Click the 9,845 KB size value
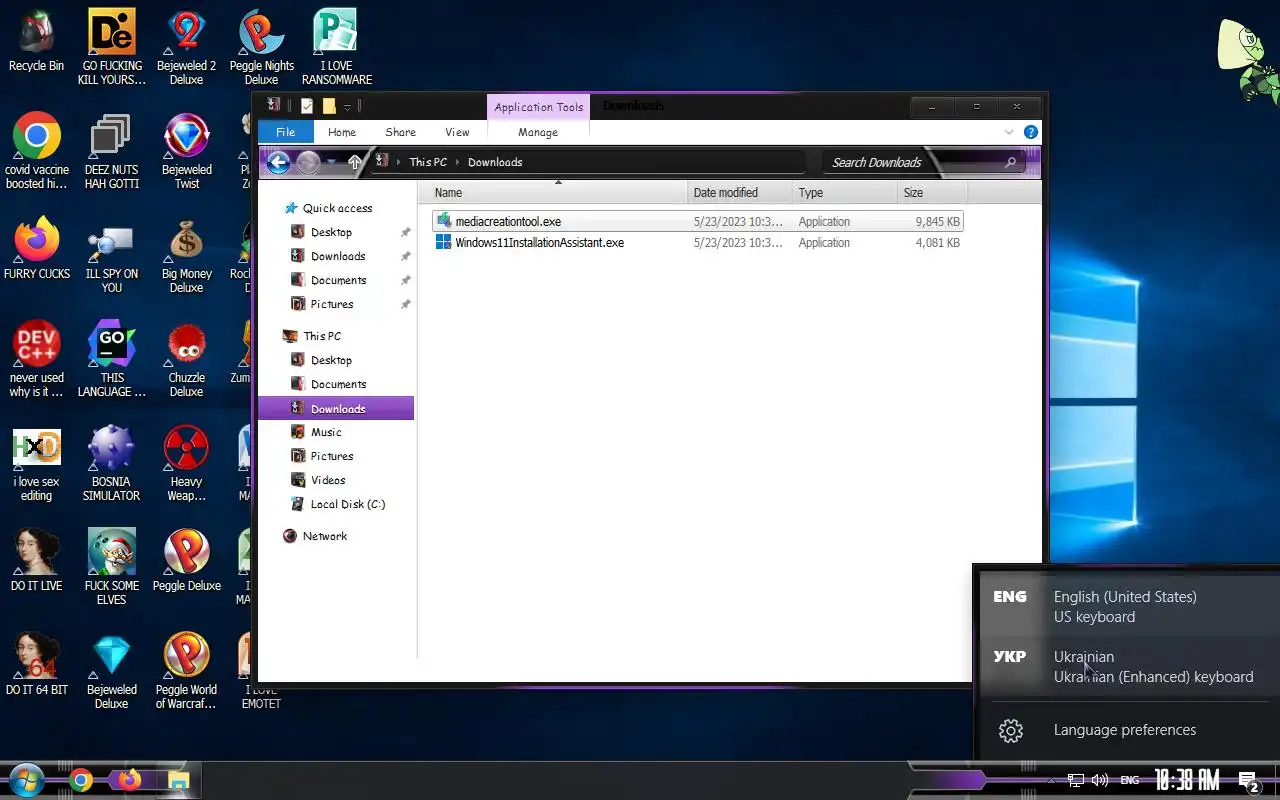1280x800 pixels. (937, 222)
